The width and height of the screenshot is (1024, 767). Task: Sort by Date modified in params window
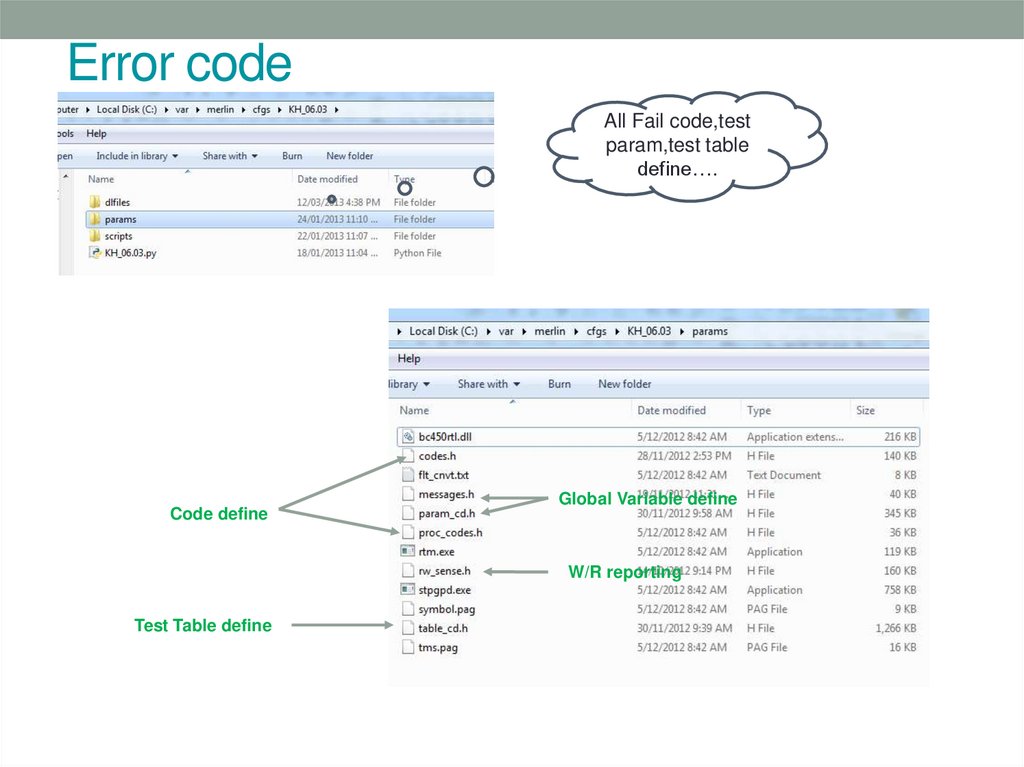click(671, 410)
